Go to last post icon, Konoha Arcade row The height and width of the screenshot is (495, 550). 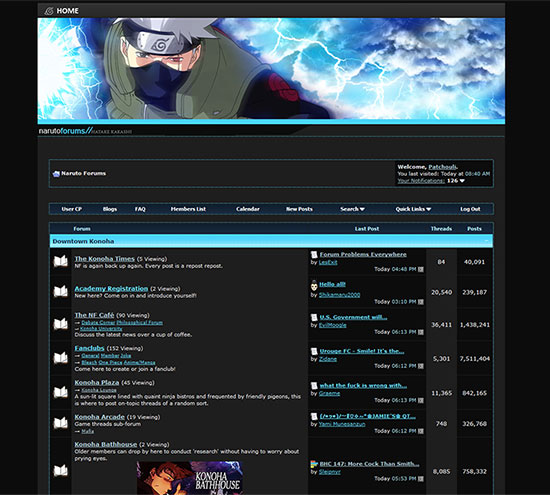[421, 431]
